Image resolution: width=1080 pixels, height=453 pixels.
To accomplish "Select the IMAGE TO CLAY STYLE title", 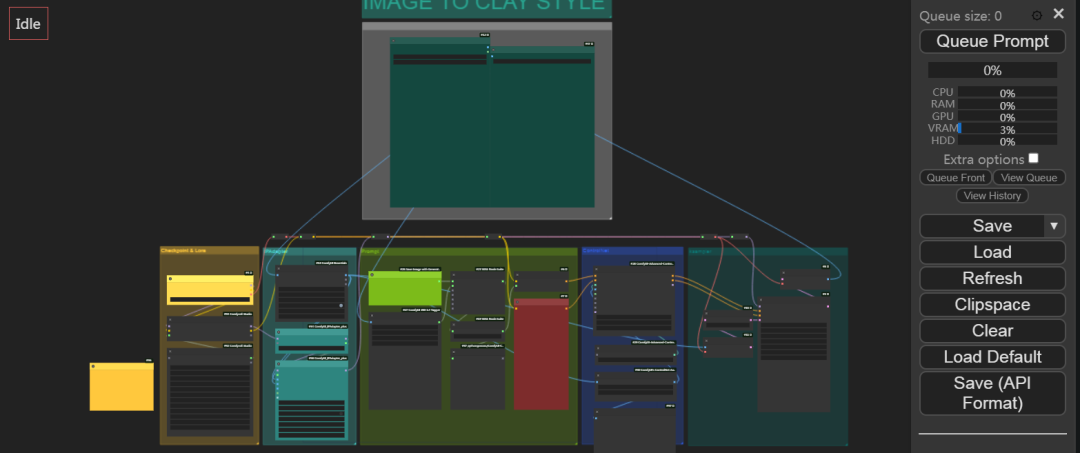I will (484, 4).
